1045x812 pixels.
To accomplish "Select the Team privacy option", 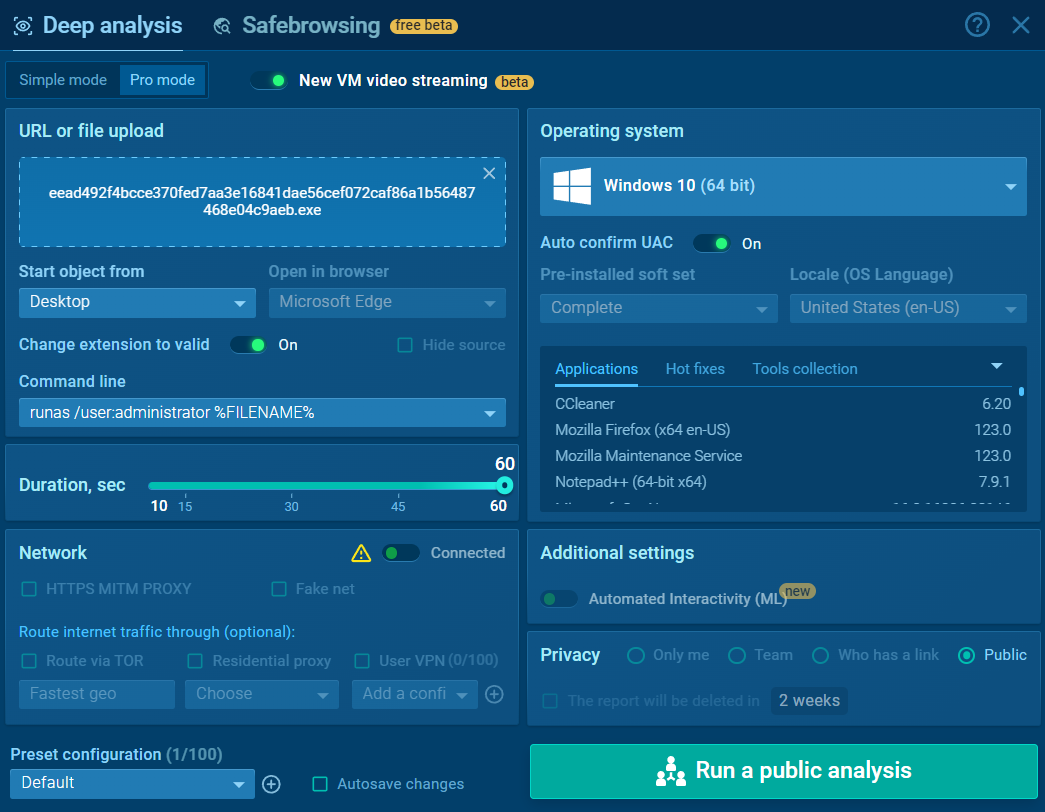I will (x=736, y=655).
